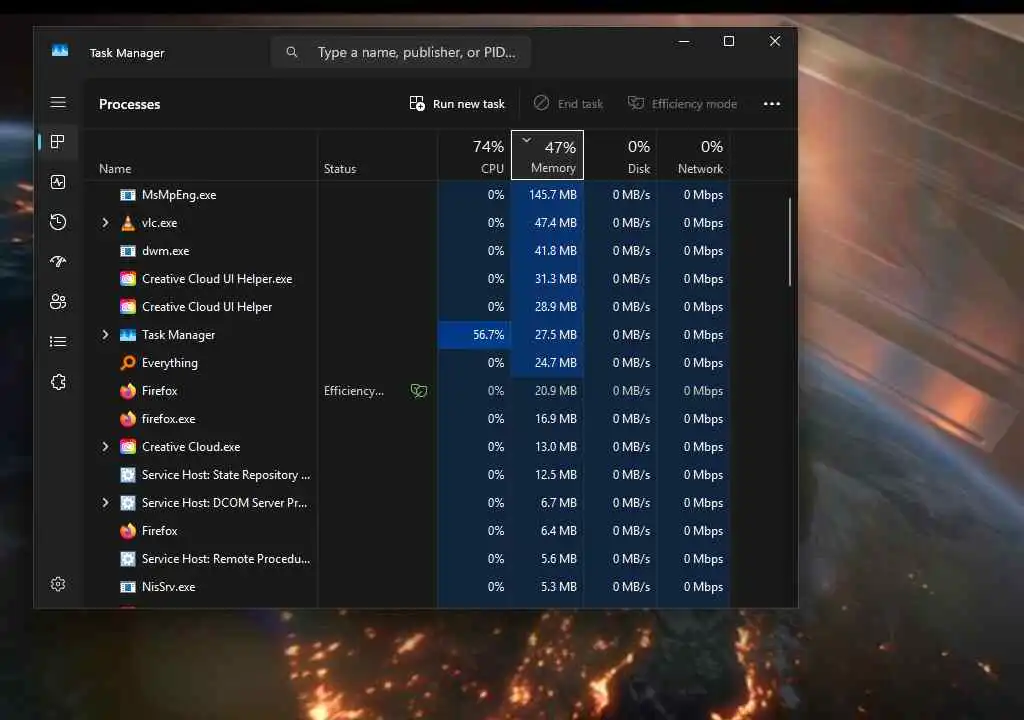Click the Creative Cloud.exe icon
This screenshot has width=1024, height=720.
pyautogui.click(x=128, y=447)
